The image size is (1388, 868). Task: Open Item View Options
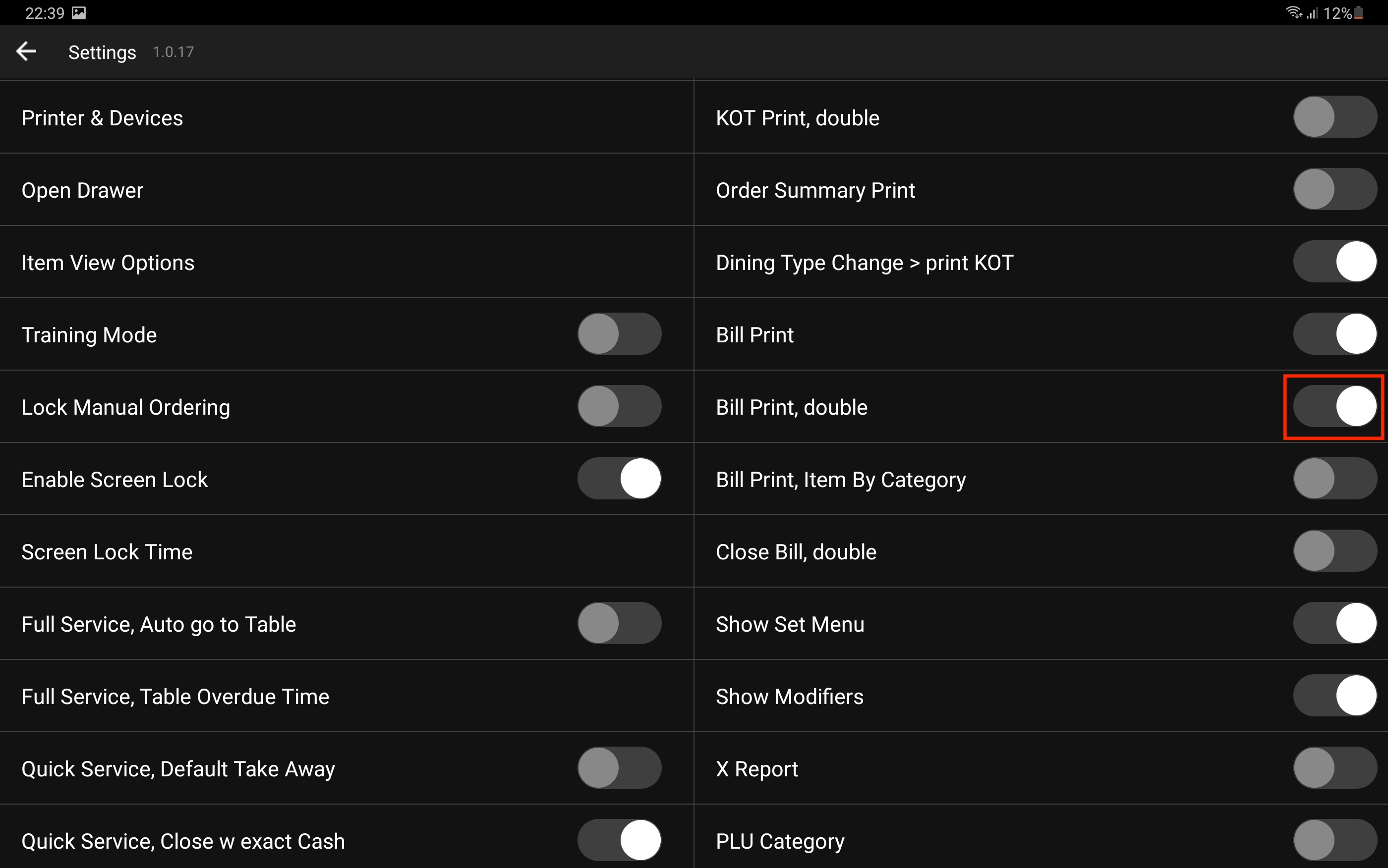click(x=108, y=263)
